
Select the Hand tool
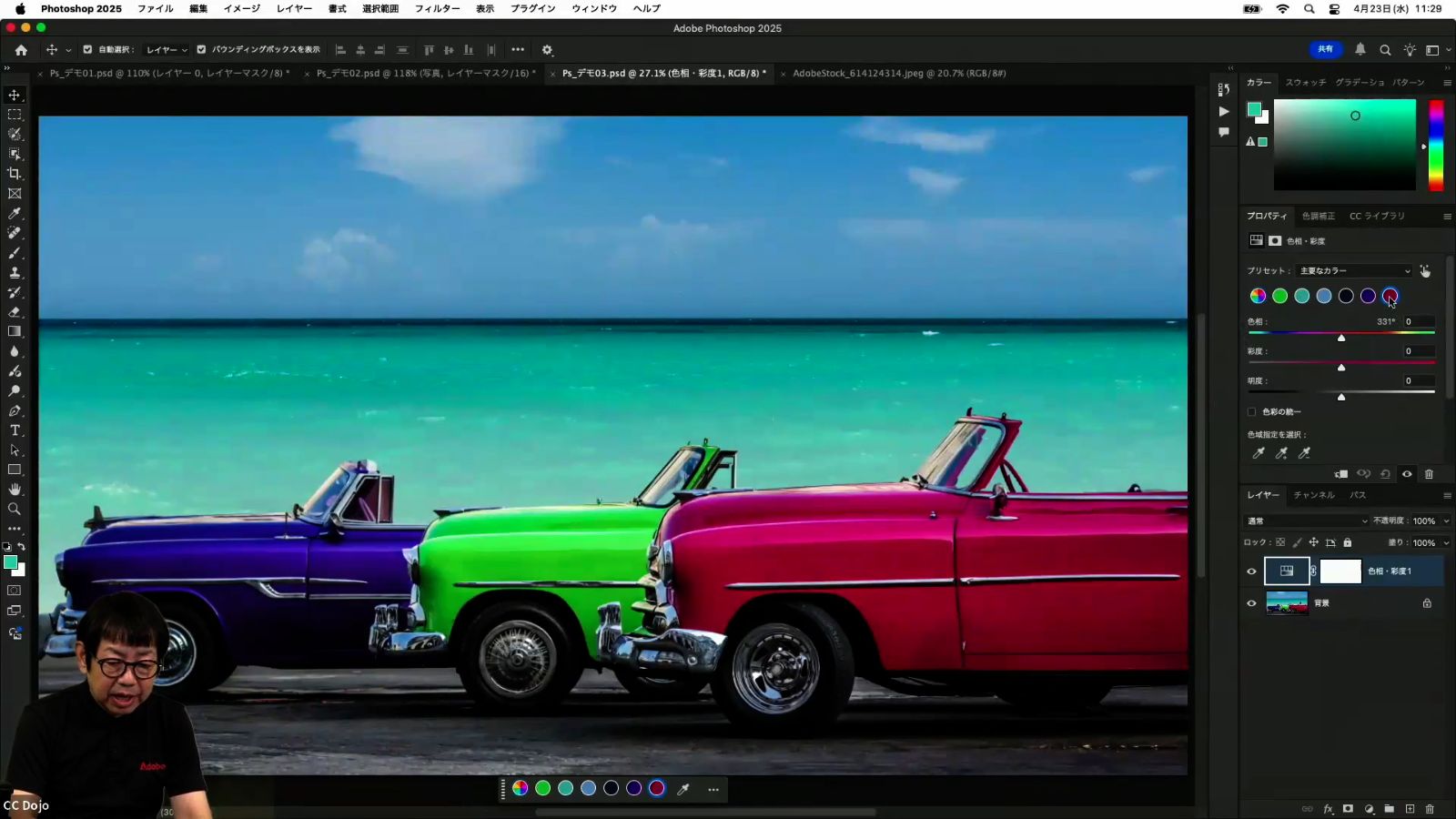15,490
